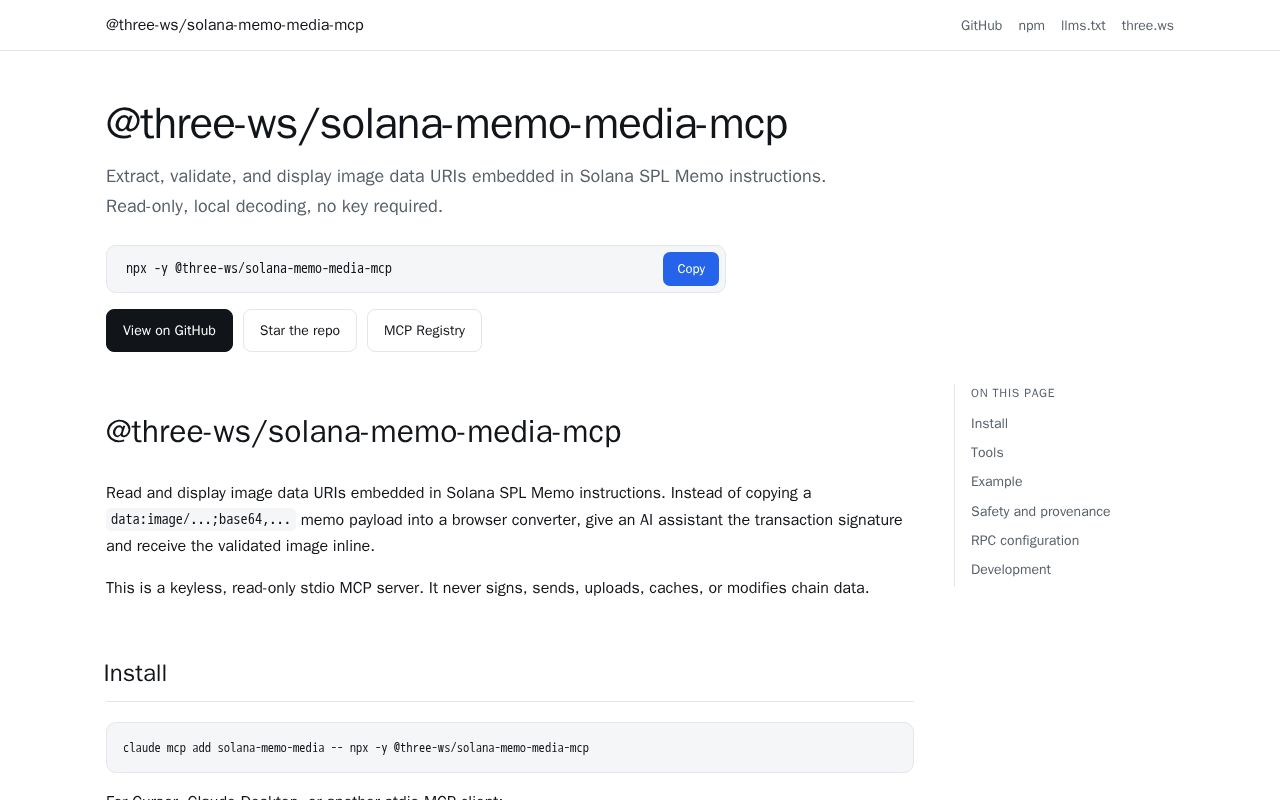Copy the npx install command
This screenshot has height=800, width=1280.
(x=691, y=269)
